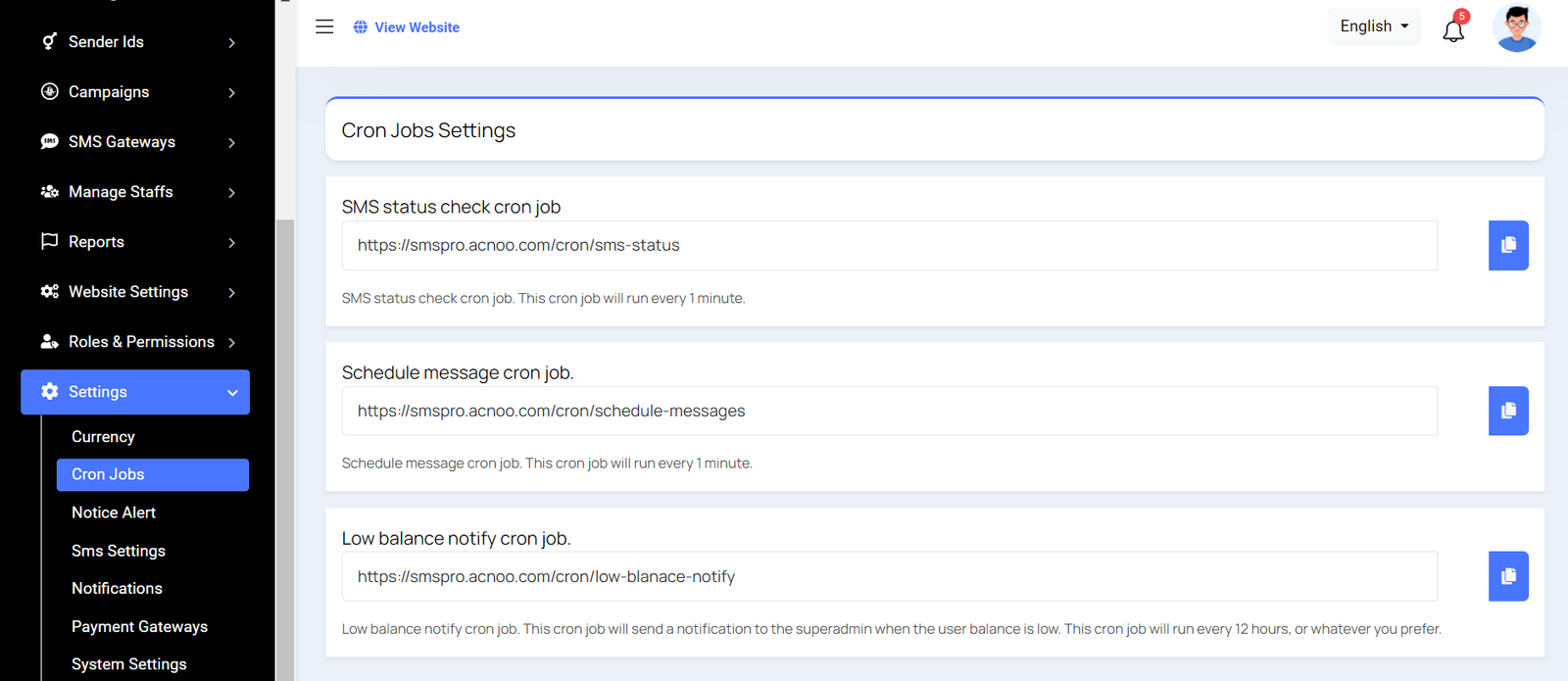Viewport: 1568px width, 681px height.
Task: Select the Cron Jobs menu item
Action: click(x=153, y=474)
